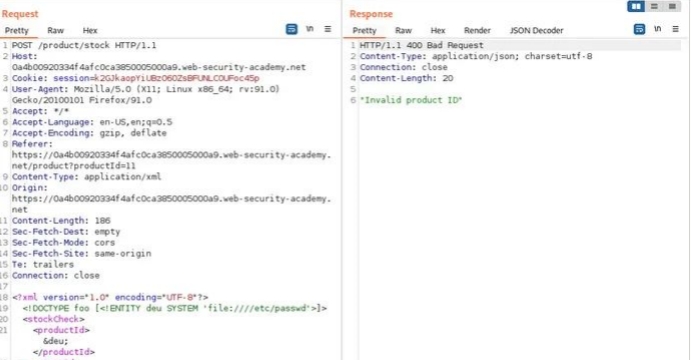Open Response panel hamburger options menu

tap(675, 29)
